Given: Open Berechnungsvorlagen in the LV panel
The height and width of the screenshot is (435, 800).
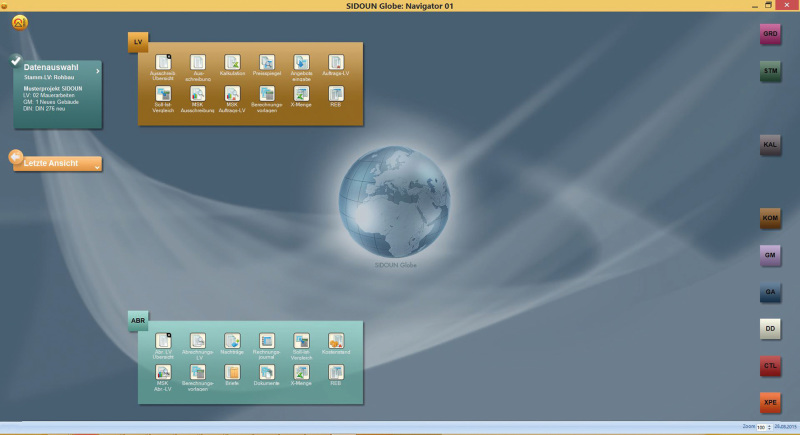Looking at the screenshot, I should [x=267, y=94].
